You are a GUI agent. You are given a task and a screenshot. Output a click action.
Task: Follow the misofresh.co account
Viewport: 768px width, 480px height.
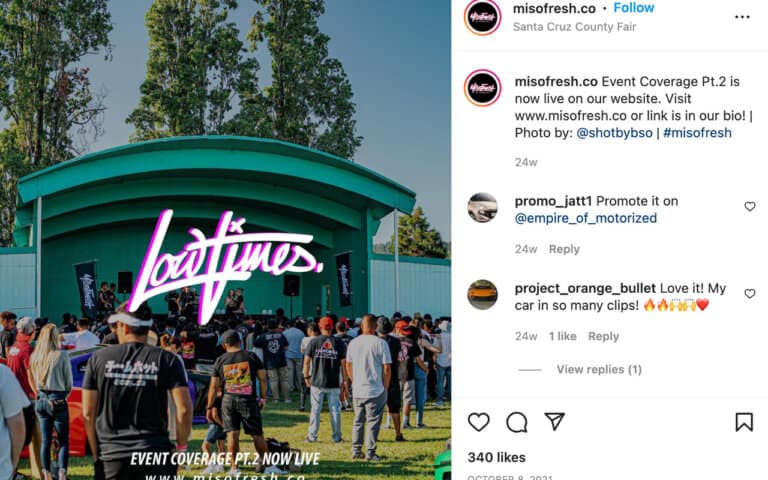[x=634, y=8]
